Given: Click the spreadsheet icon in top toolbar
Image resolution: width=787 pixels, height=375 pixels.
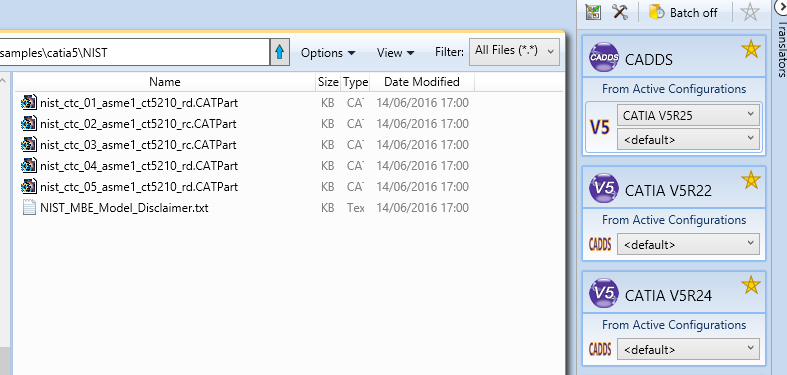Looking at the screenshot, I should (593, 12).
